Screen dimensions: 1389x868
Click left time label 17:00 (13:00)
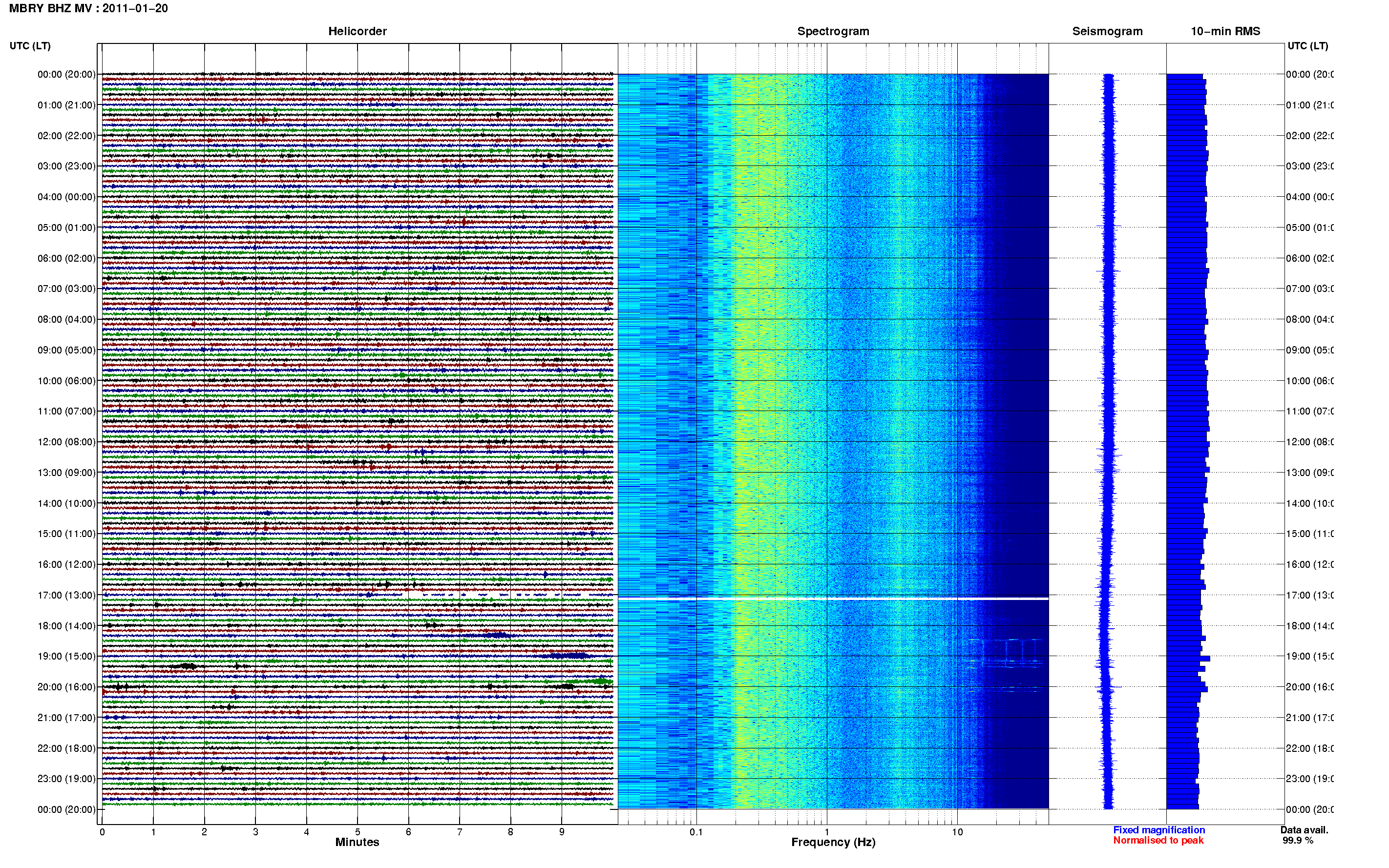click(66, 595)
